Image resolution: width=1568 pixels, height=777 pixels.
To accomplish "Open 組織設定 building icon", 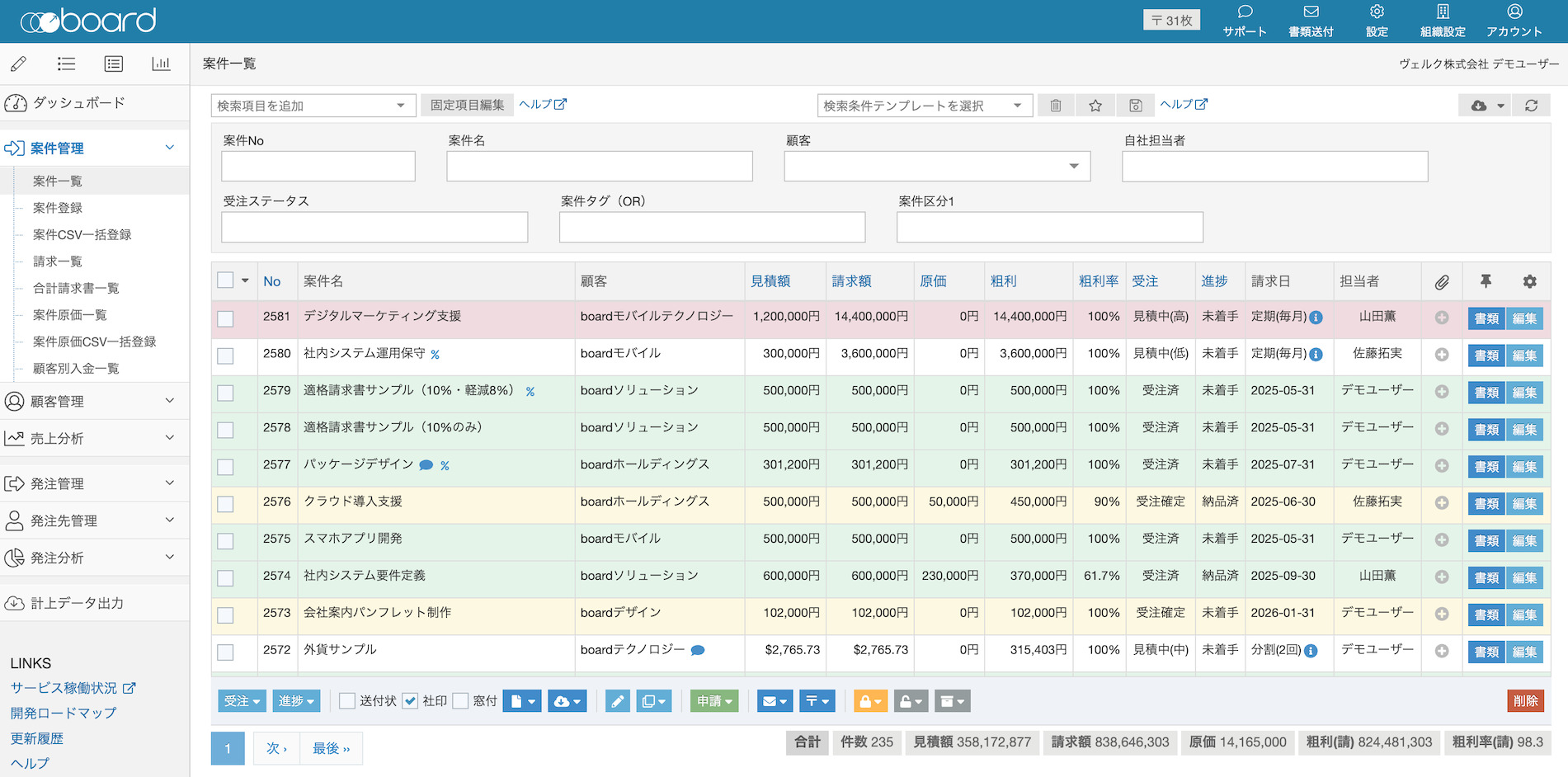I will (x=1443, y=12).
